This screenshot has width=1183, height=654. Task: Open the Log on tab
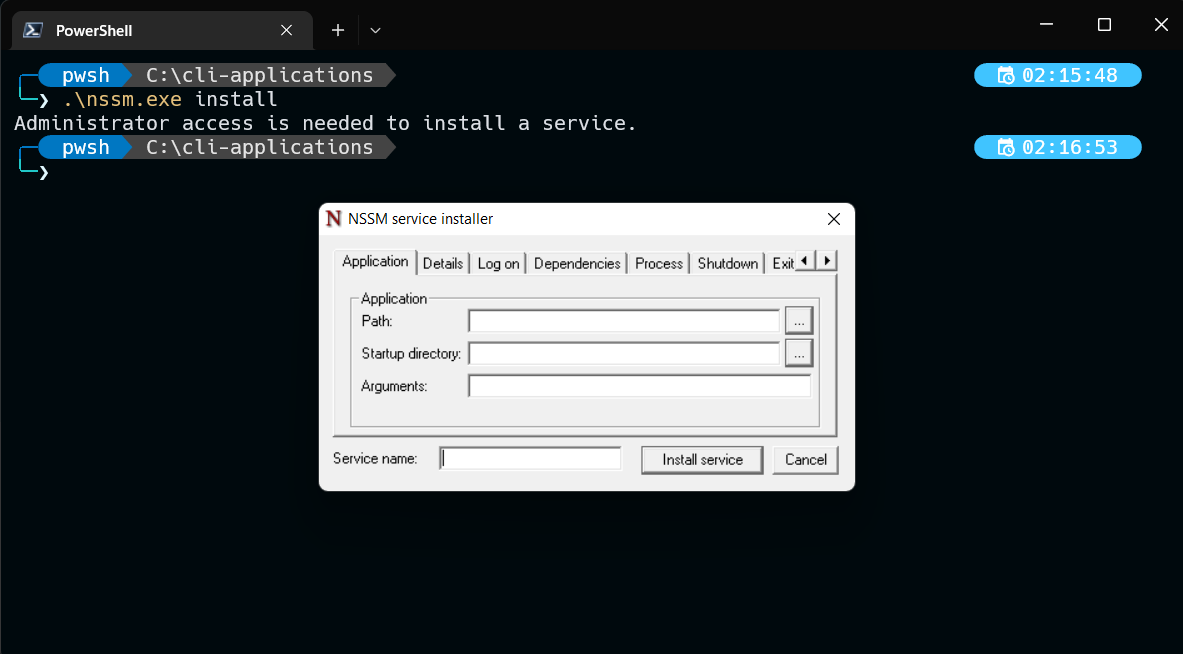point(498,263)
